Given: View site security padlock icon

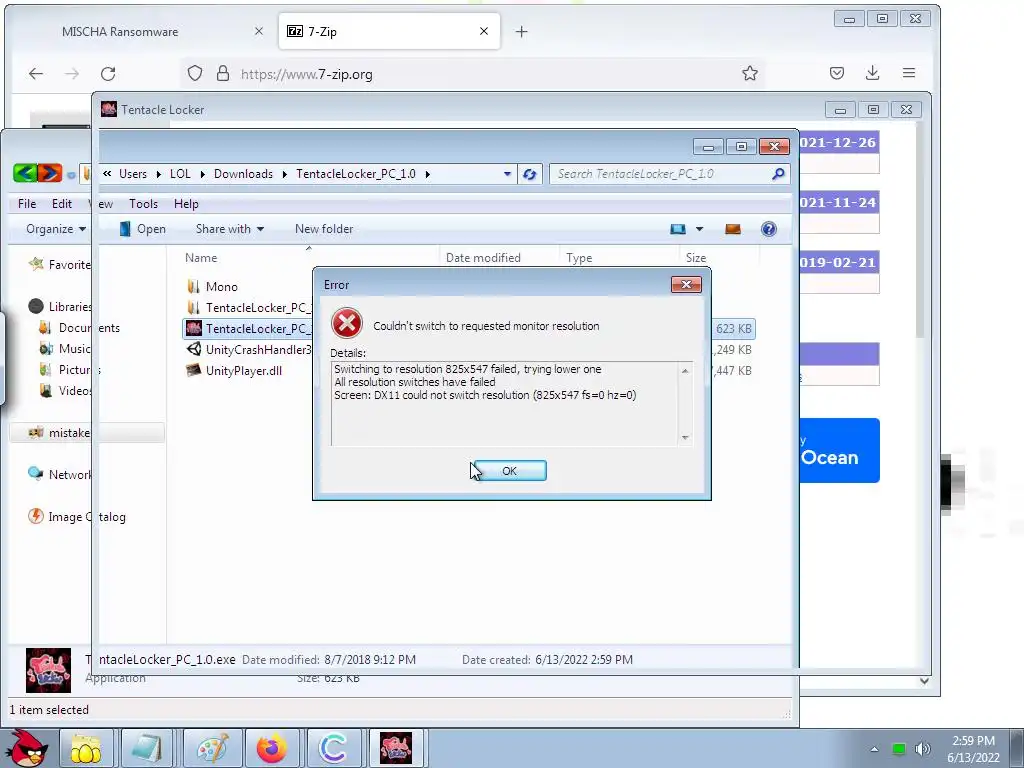Looking at the screenshot, I should 223,73.
